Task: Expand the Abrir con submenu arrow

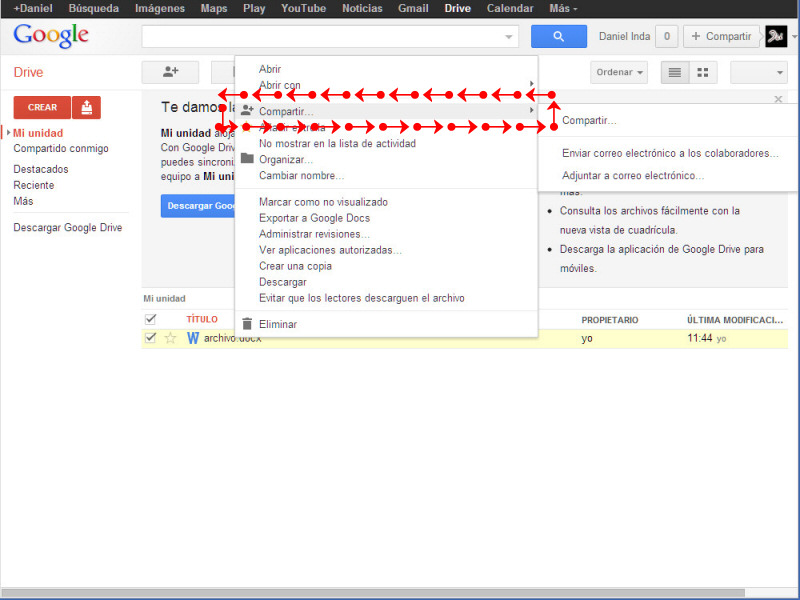Action: coord(531,84)
